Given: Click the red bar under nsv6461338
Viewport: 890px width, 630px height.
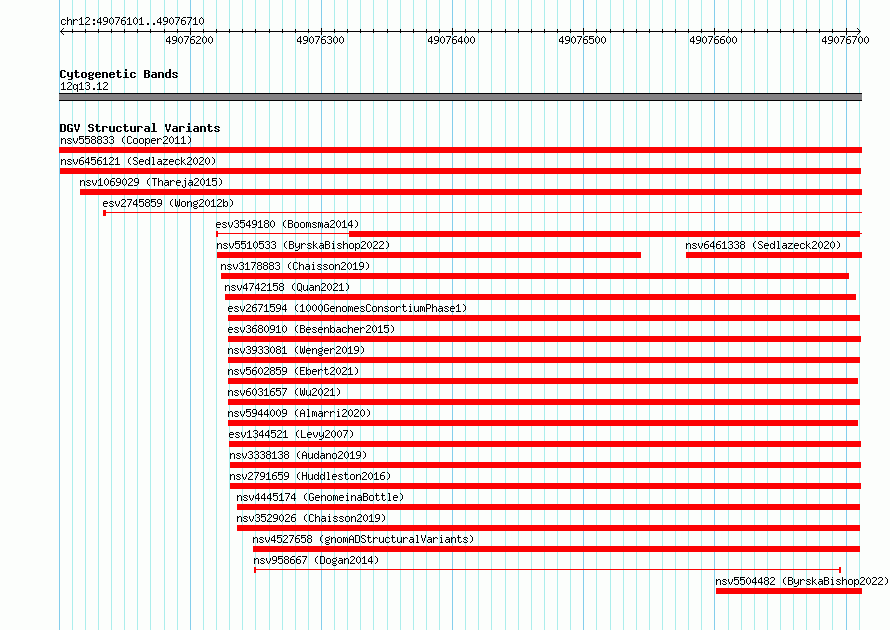Looking at the screenshot, I should click(x=774, y=255).
